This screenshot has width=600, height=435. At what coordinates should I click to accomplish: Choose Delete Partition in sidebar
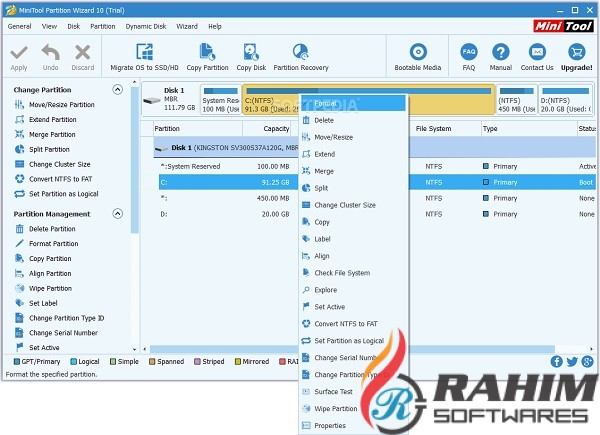coord(45,229)
